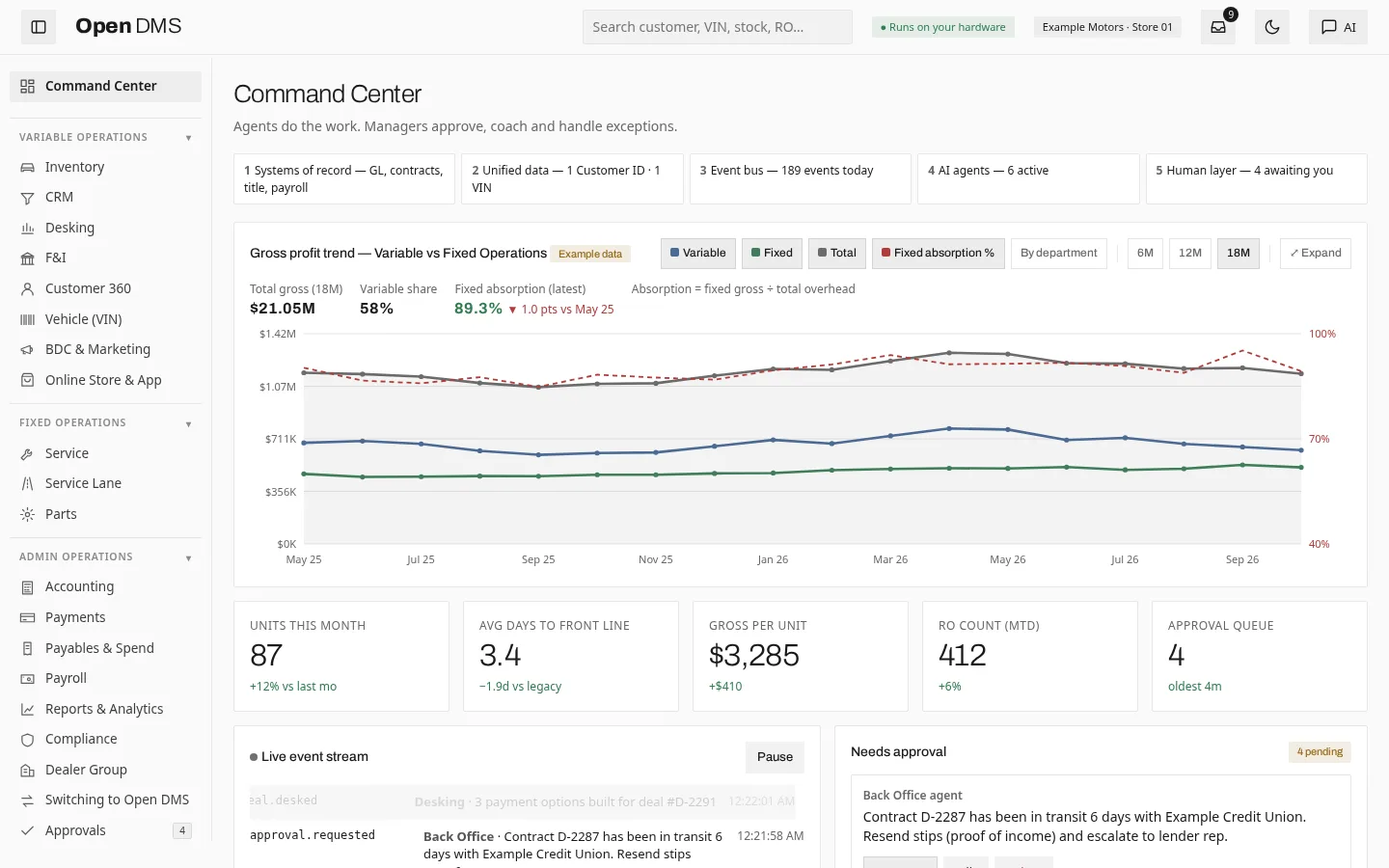Click the 4 pending badge
1389x868 pixels.
coord(1320,752)
